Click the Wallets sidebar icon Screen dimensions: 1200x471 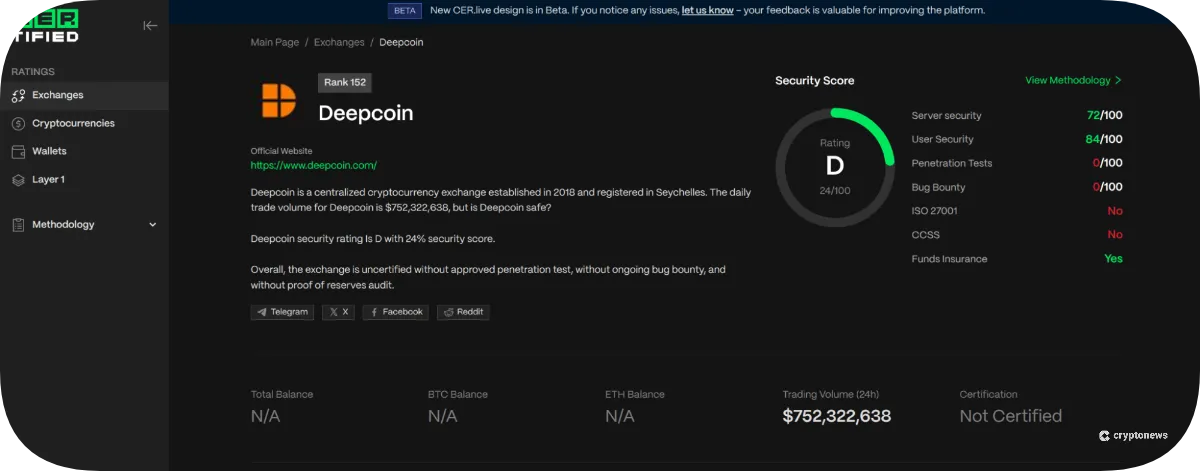[x=18, y=152]
